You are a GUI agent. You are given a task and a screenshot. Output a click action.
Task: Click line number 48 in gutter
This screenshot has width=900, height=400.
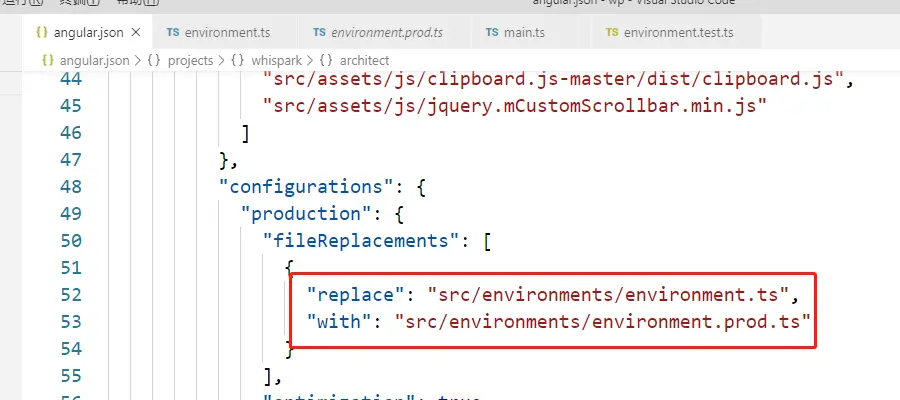point(71,187)
